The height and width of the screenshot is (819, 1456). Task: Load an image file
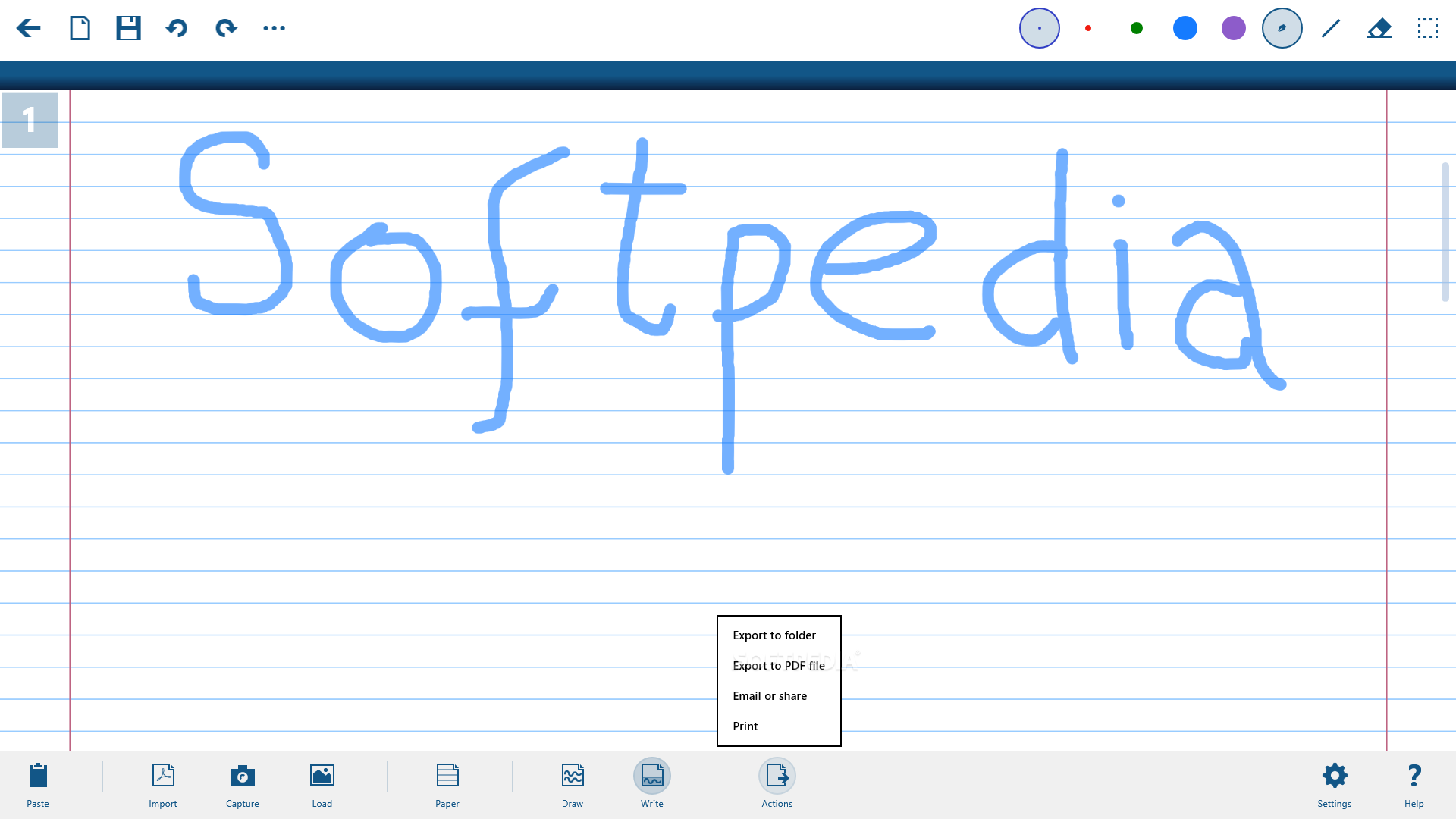pyautogui.click(x=322, y=785)
